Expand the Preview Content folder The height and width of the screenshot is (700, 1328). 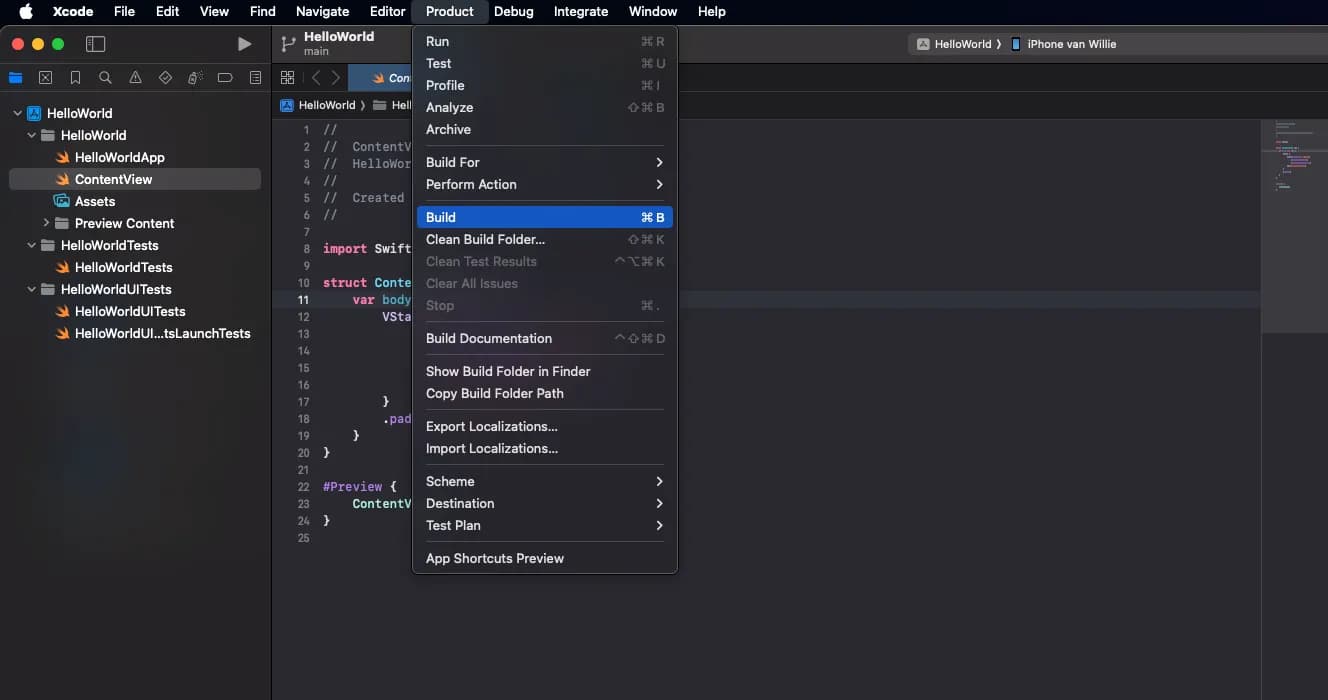tap(46, 223)
